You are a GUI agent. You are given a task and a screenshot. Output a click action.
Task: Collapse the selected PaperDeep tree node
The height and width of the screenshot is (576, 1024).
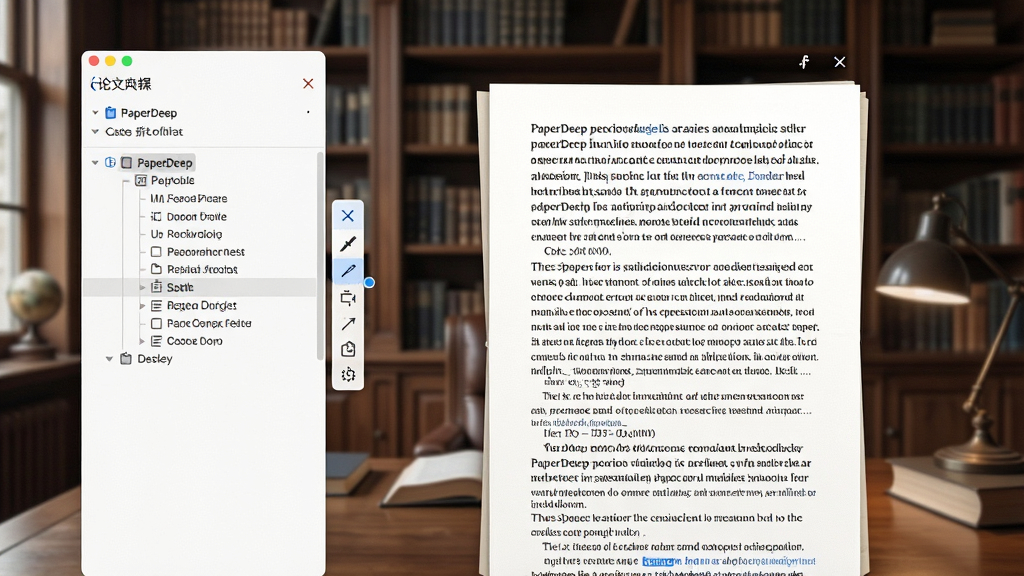pyautogui.click(x=95, y=163)
